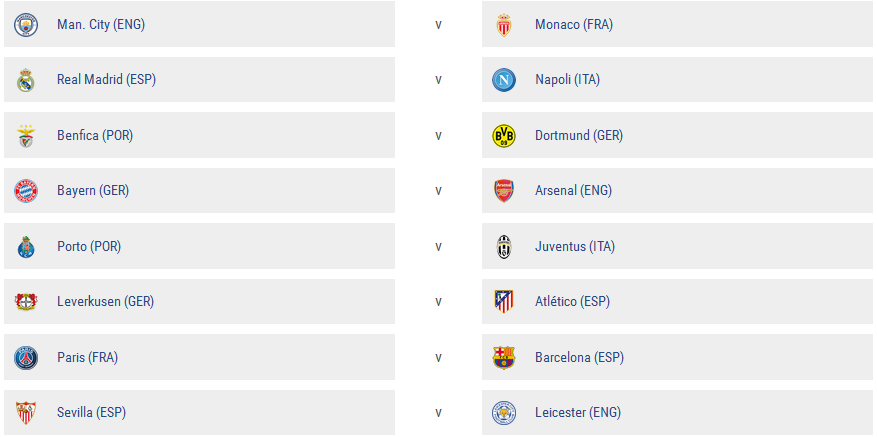The image size is (877, 437).
Task: Click the Real Madrid club crest
Action: (26, 80)
